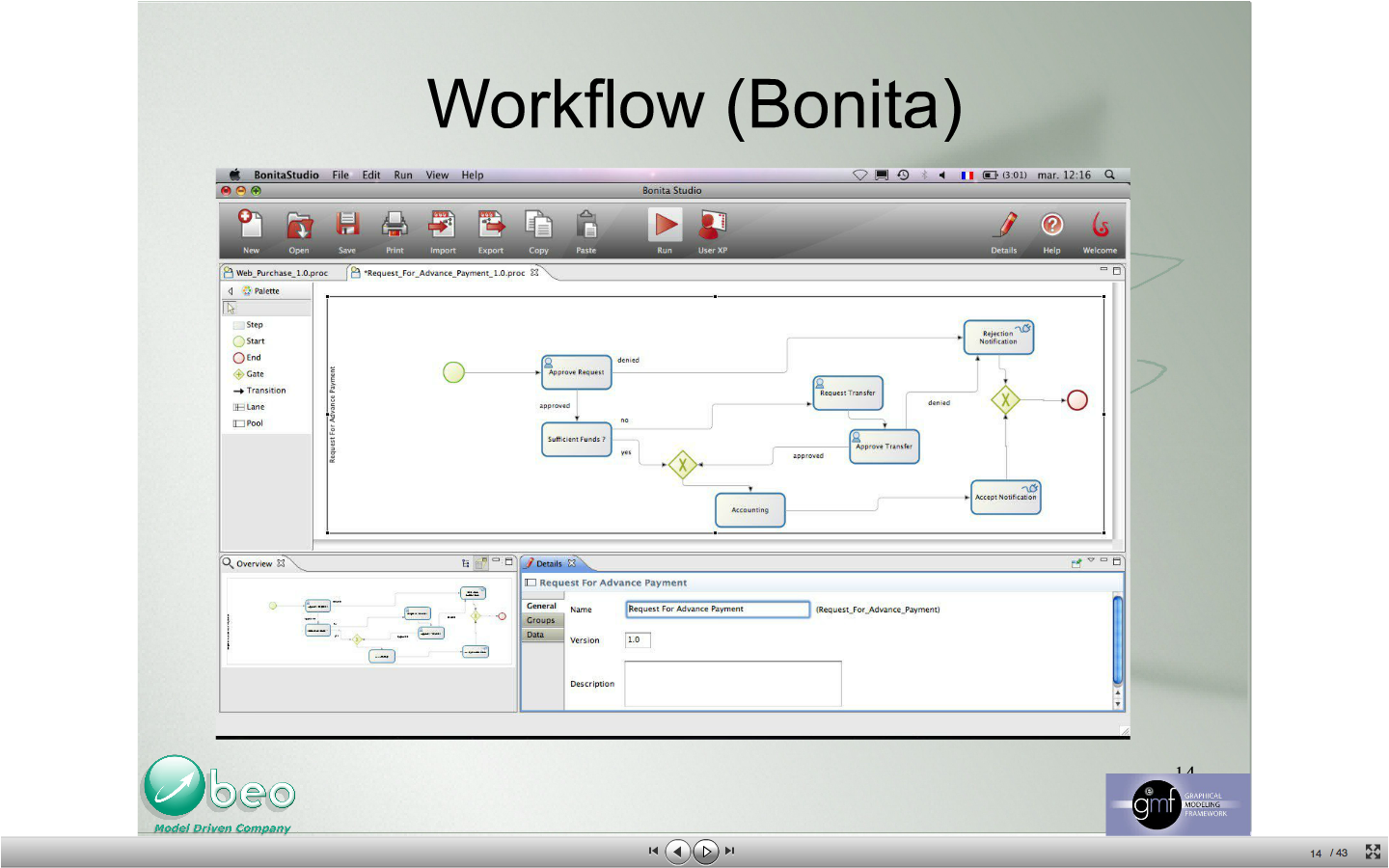Click the Overview diagram thumbnail
Screen dimensions: 1389x868
[x=368, y=621]
